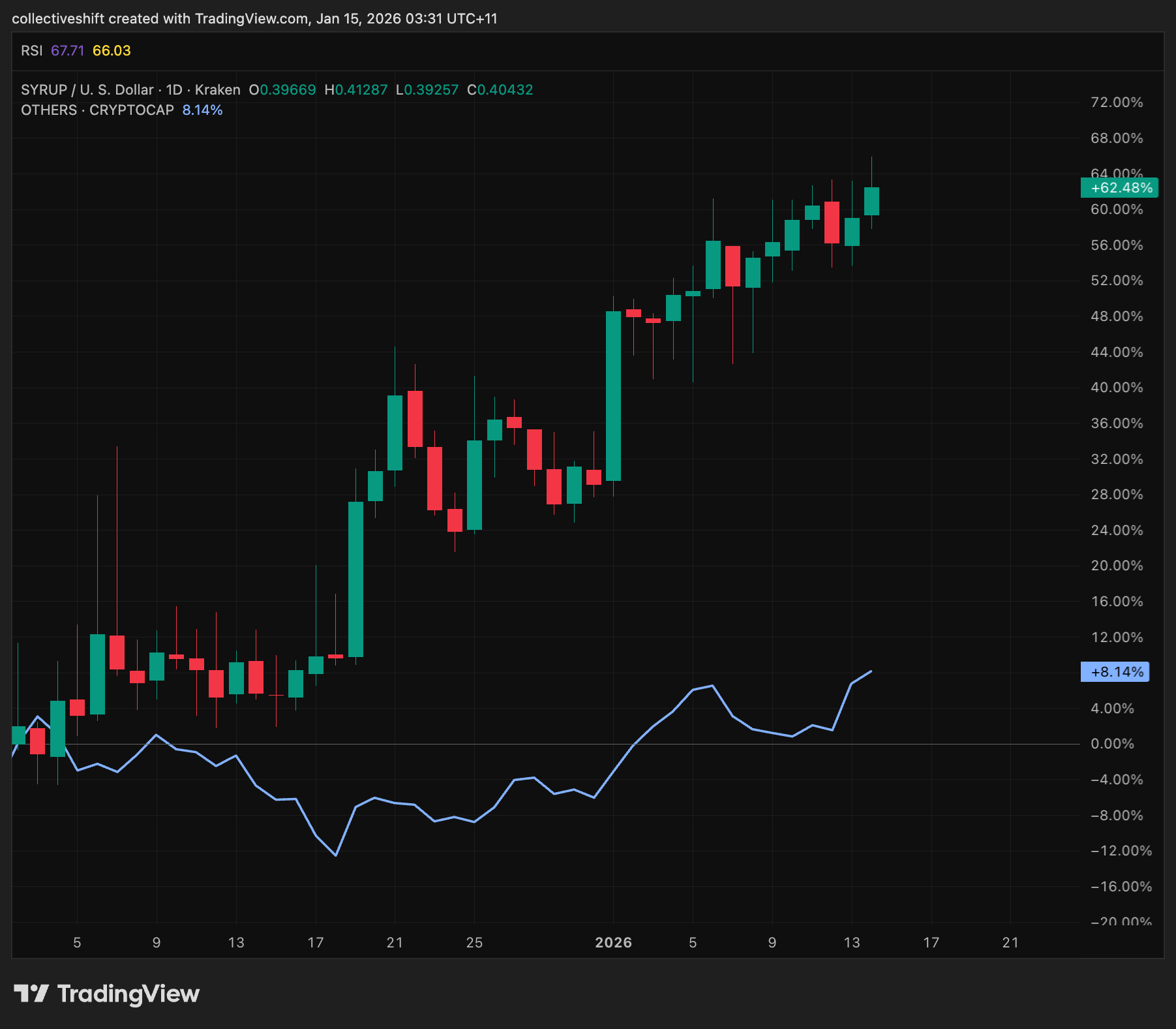The height and width of the screenshot is (1029, 1176).
Task: Click the purple RSI value 67.71
Action: coord(67,50)
